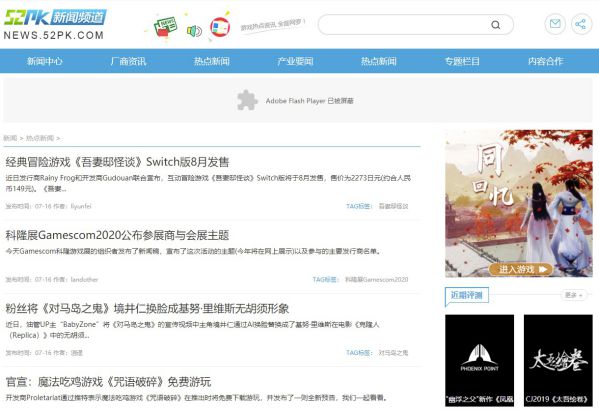Open the mail envelope icon
The image size is (599, 410).
click(x=555, y=24)
